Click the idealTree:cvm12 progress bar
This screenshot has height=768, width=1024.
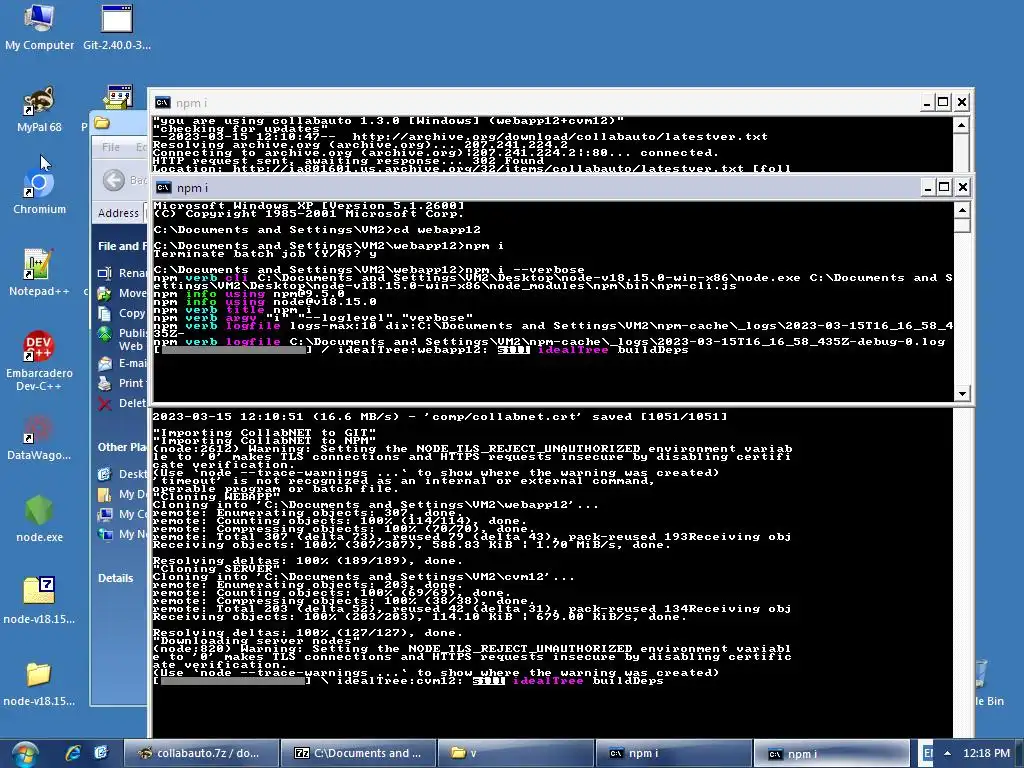coord(233,681)
